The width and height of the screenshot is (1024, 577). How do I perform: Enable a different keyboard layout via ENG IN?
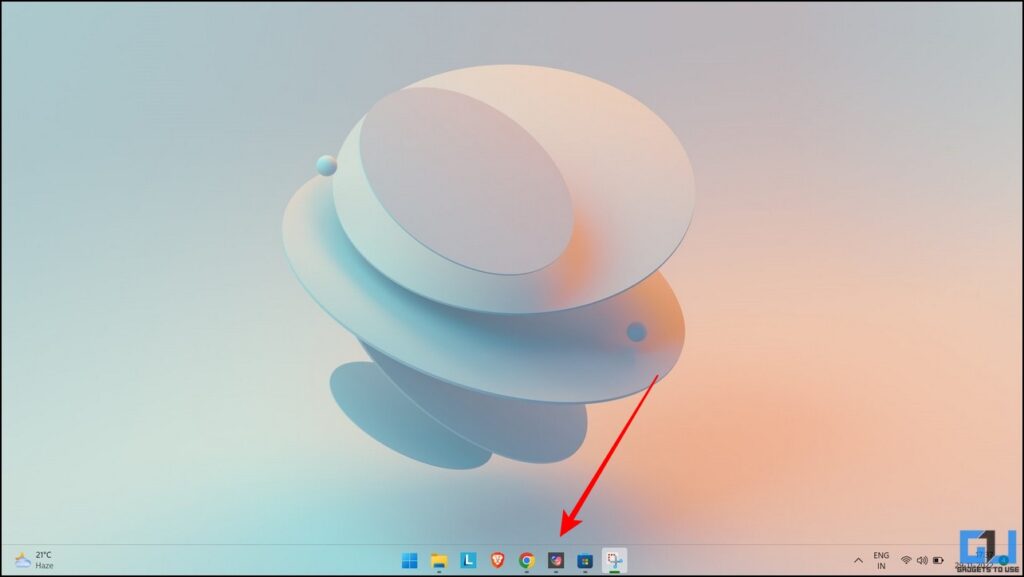point(881,560)
